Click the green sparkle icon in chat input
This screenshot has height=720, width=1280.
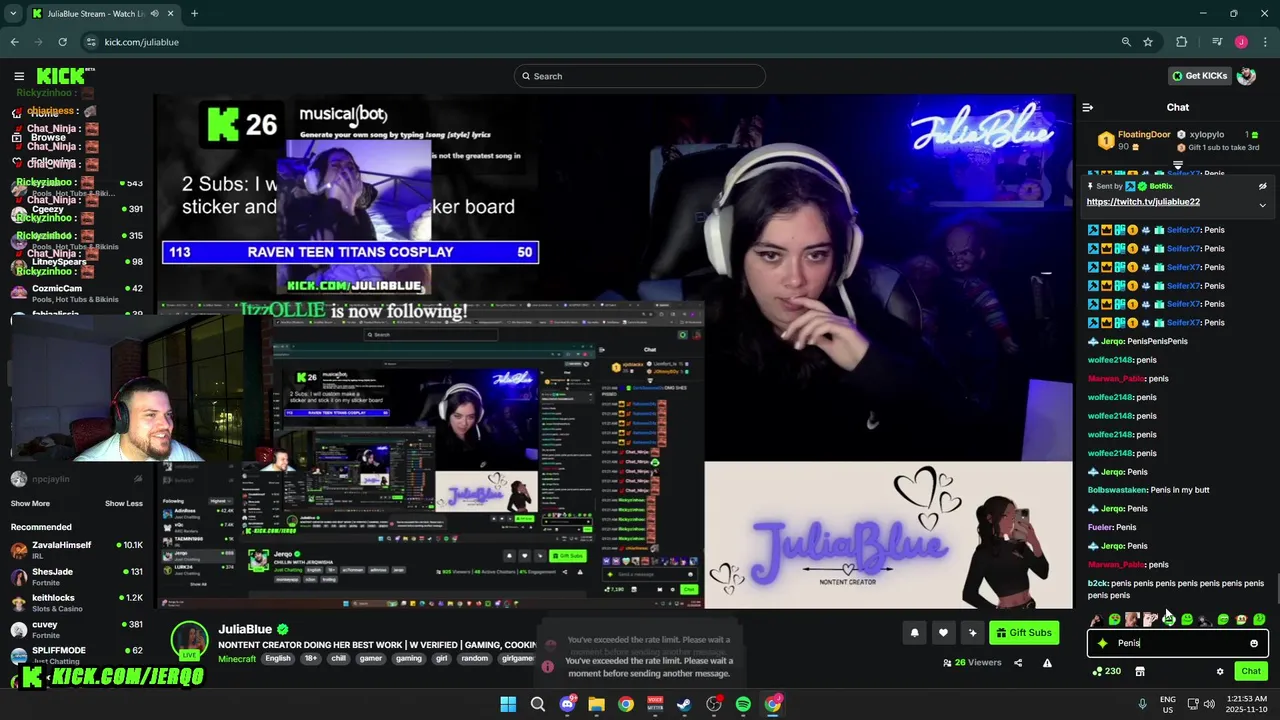pos(1103,643)
